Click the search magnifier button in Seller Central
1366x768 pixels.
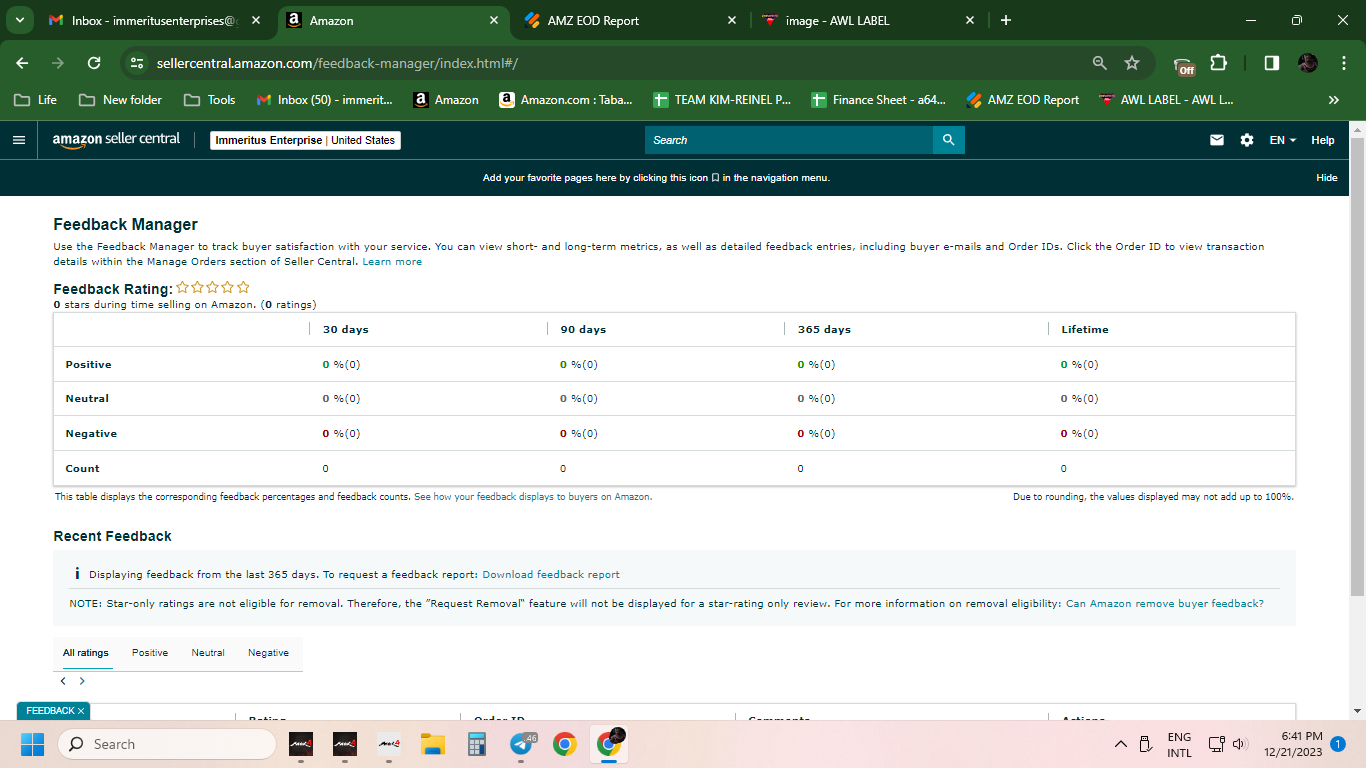pyautogui.click(x=949, y=140)
